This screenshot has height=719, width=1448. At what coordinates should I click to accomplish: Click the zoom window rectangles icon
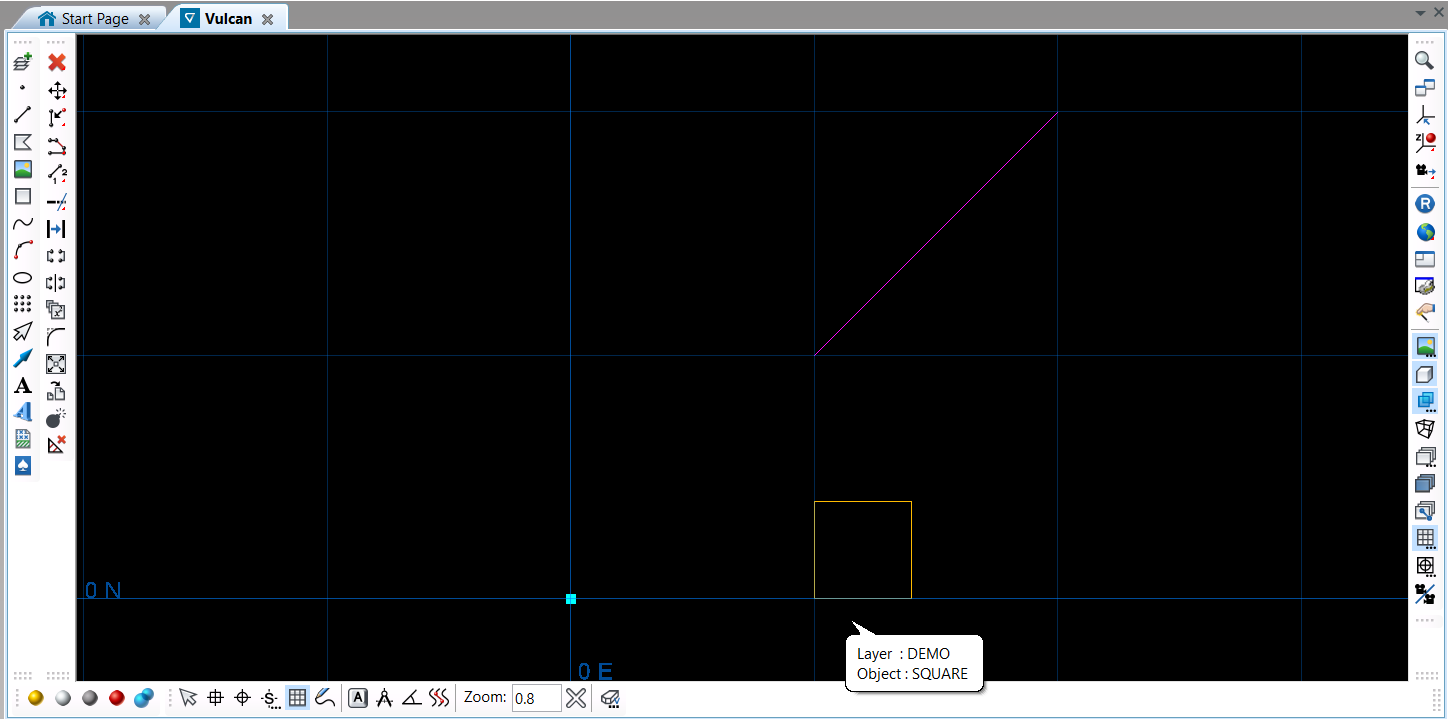point(1425,88)
